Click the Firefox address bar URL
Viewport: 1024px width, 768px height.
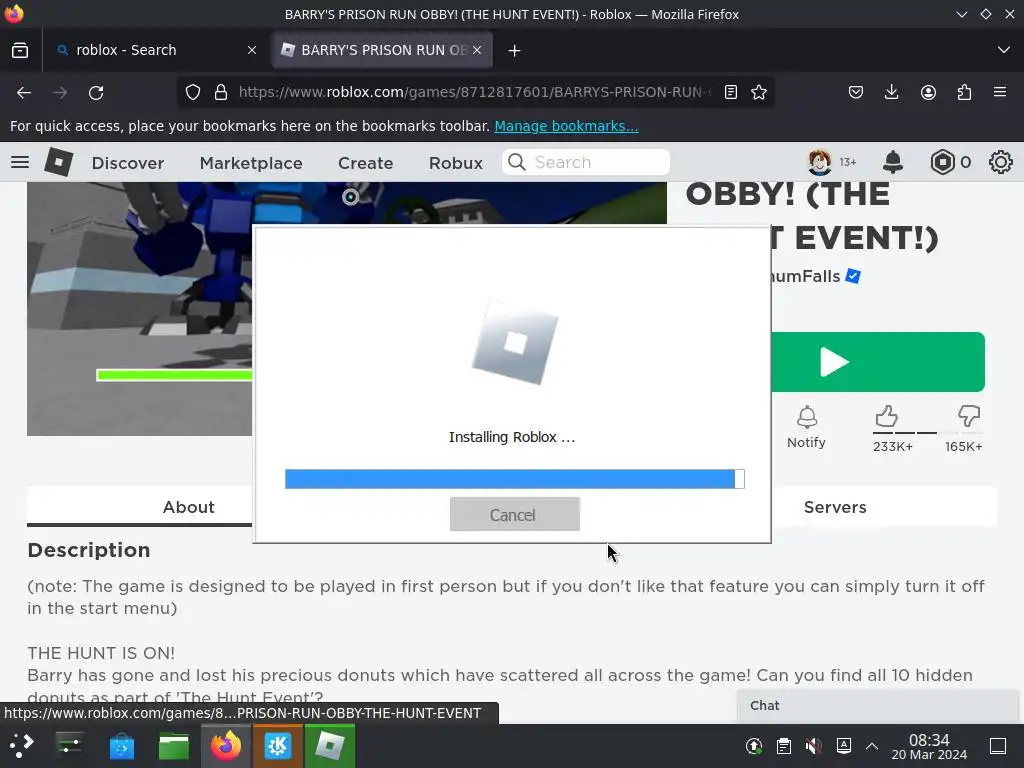475,92
